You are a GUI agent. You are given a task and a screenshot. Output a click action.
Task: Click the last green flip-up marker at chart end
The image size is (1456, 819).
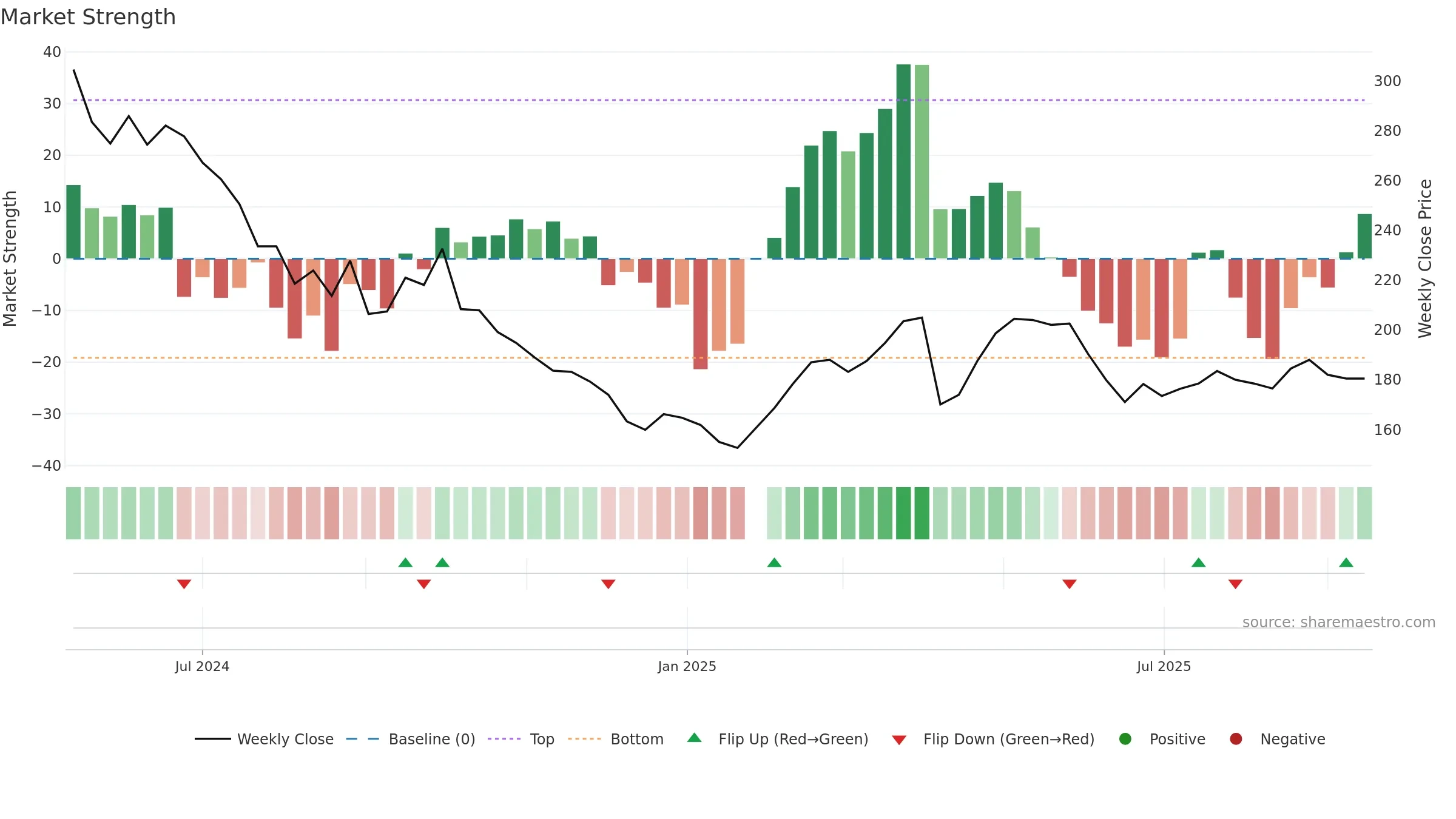(1346, 562)
